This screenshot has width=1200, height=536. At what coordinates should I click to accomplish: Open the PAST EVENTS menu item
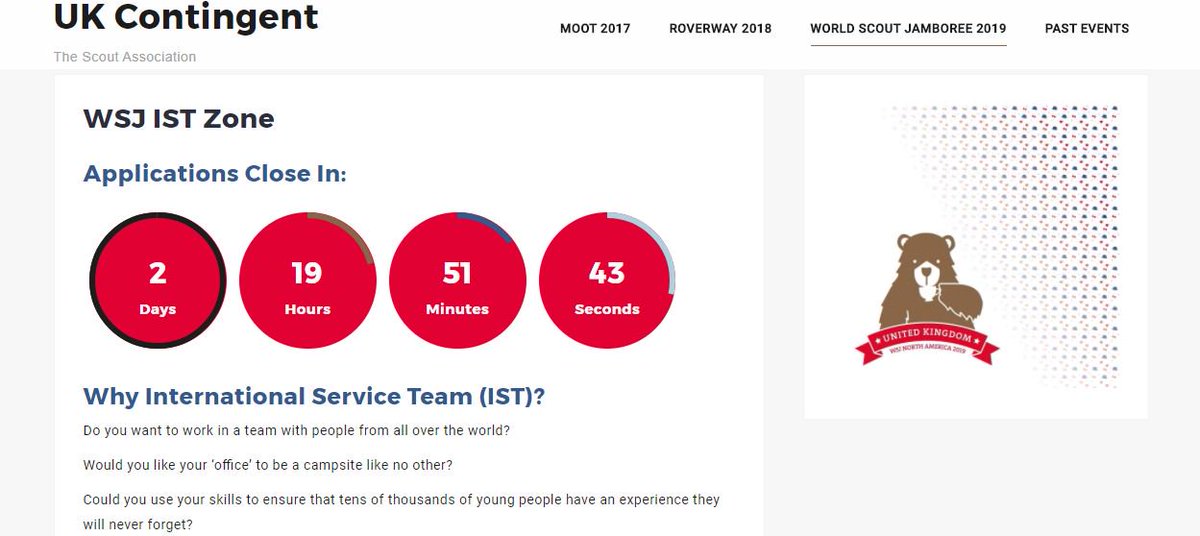(1087, 28)
